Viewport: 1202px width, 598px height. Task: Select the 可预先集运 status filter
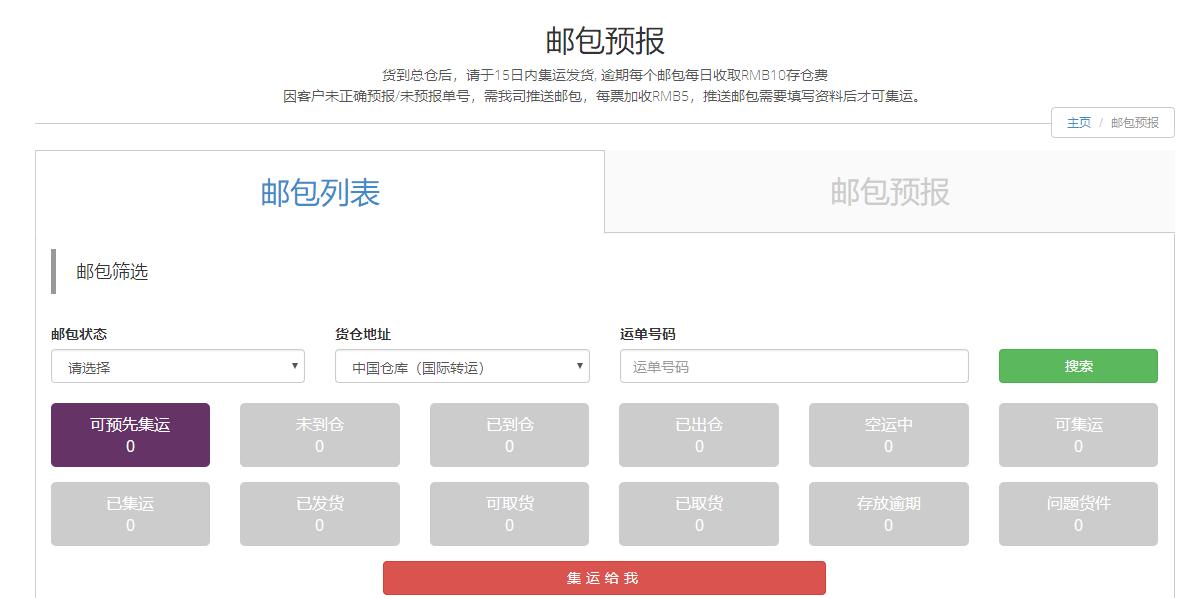130,435
